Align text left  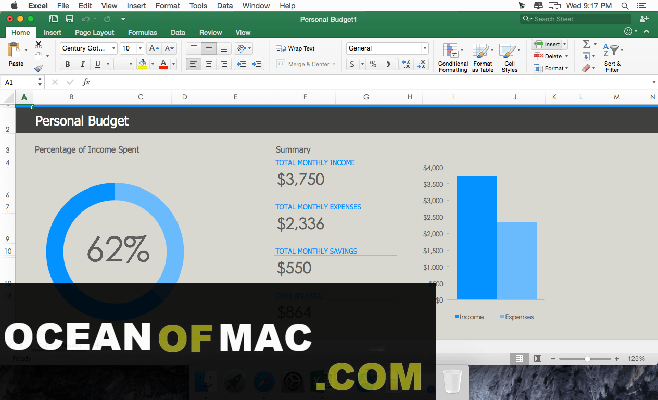[193, 64]
